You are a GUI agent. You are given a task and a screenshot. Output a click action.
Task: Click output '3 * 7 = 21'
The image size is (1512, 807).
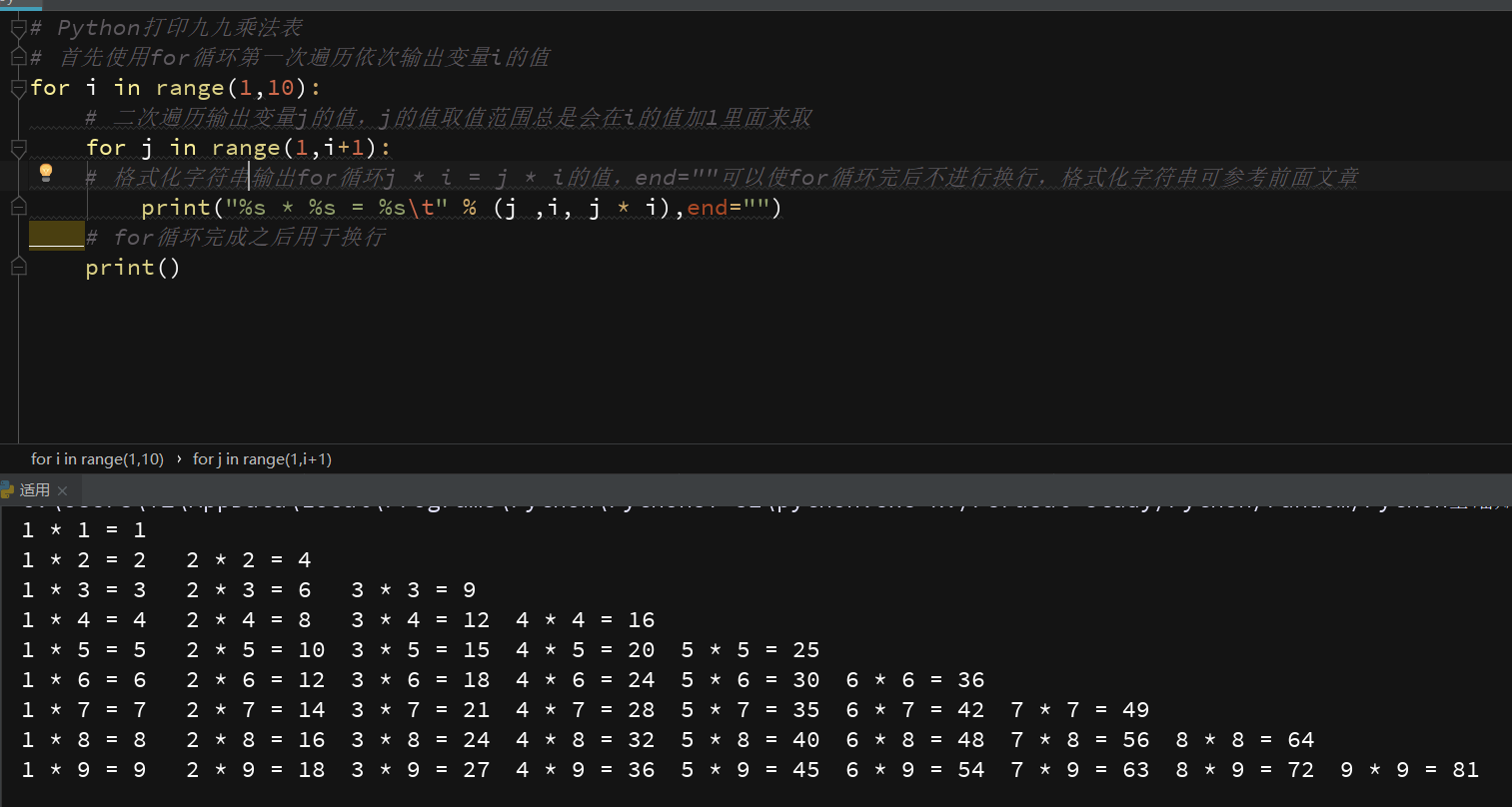[x=421, y=710]
